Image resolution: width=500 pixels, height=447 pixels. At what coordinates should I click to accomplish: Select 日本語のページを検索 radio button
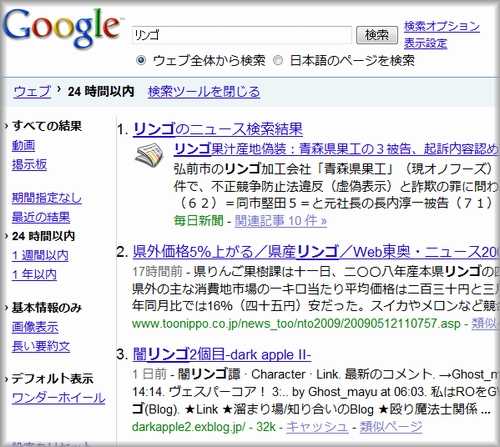(278, 60)
